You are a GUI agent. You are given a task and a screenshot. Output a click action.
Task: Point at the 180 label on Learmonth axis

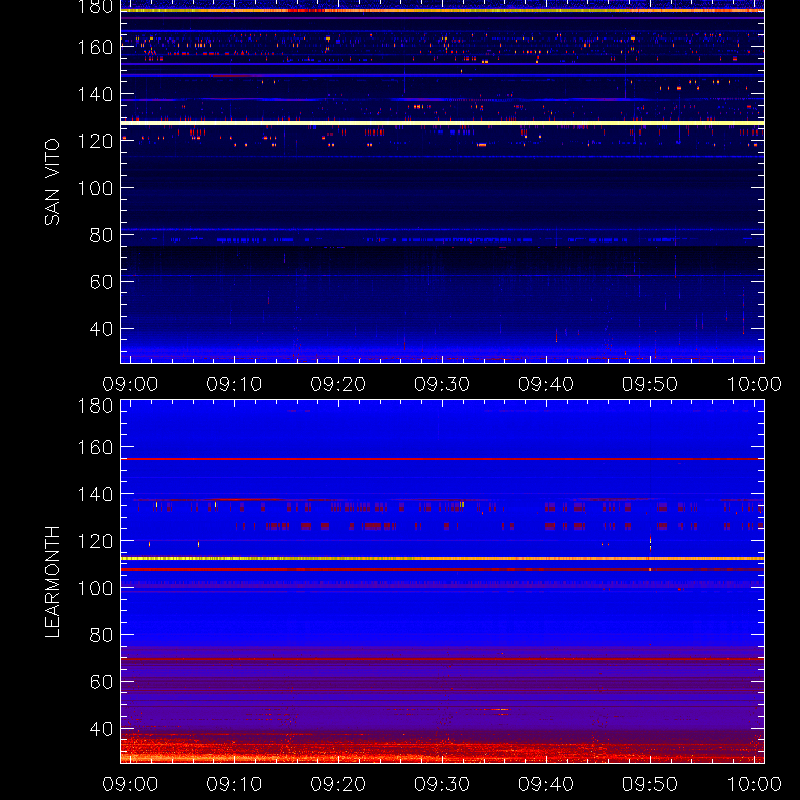coord(95,406)
